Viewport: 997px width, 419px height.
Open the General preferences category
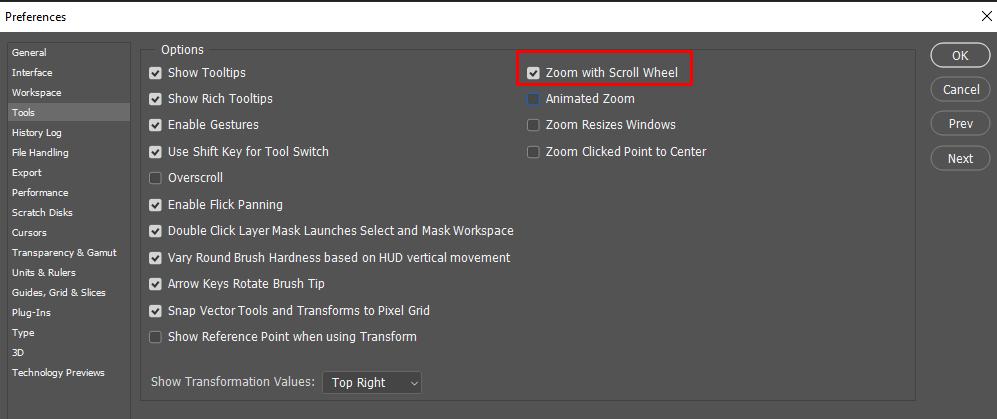[29, 52]
